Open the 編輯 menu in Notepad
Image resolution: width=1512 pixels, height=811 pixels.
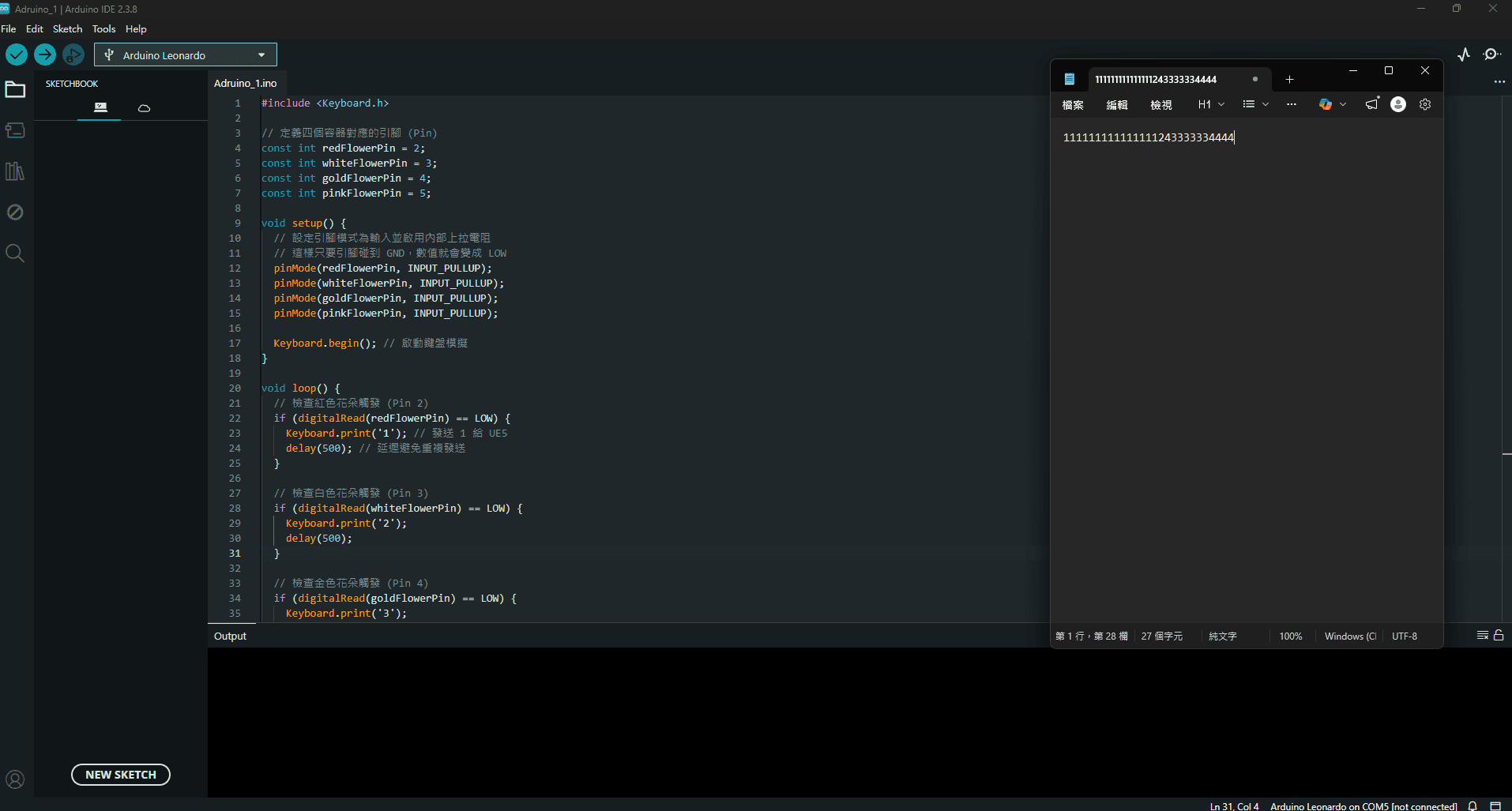tap(1117, 104)
